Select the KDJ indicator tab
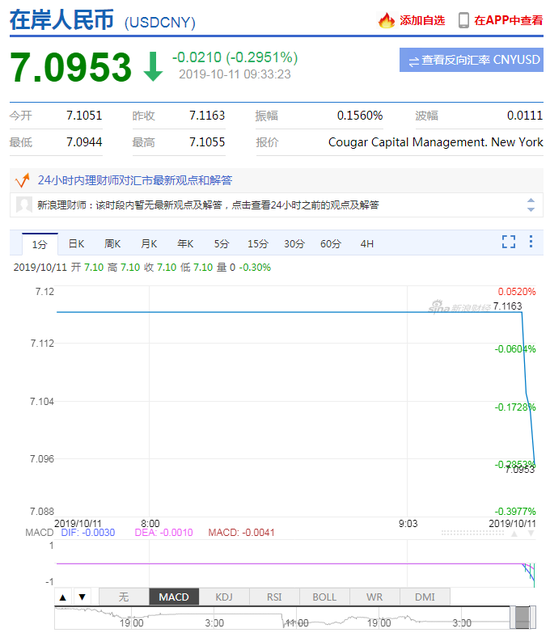 tap(224, 597)
